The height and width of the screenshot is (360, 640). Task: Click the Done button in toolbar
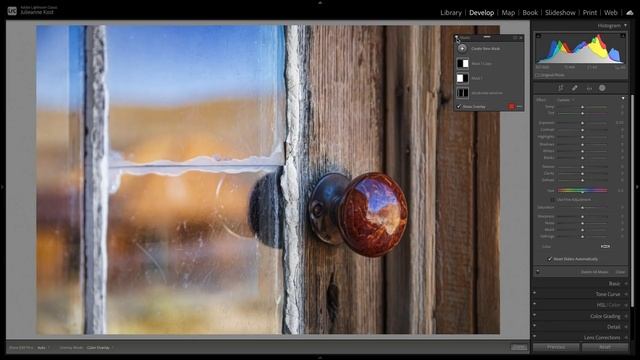click(519, 347)
